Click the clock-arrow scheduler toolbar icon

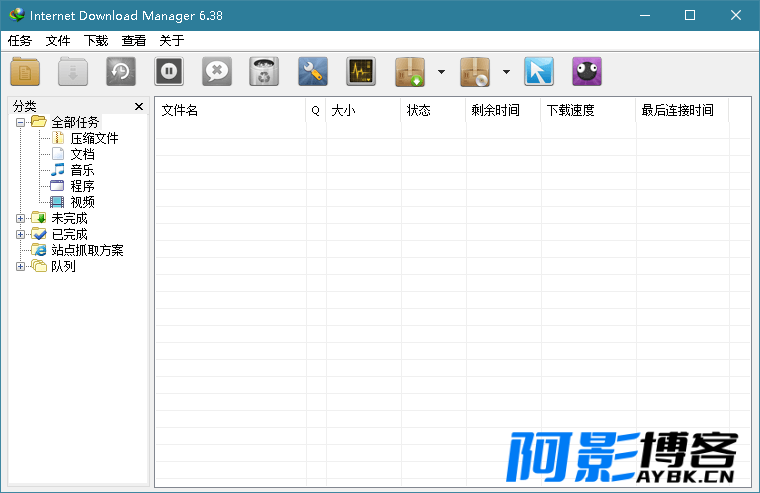click(x=121, y=72)
